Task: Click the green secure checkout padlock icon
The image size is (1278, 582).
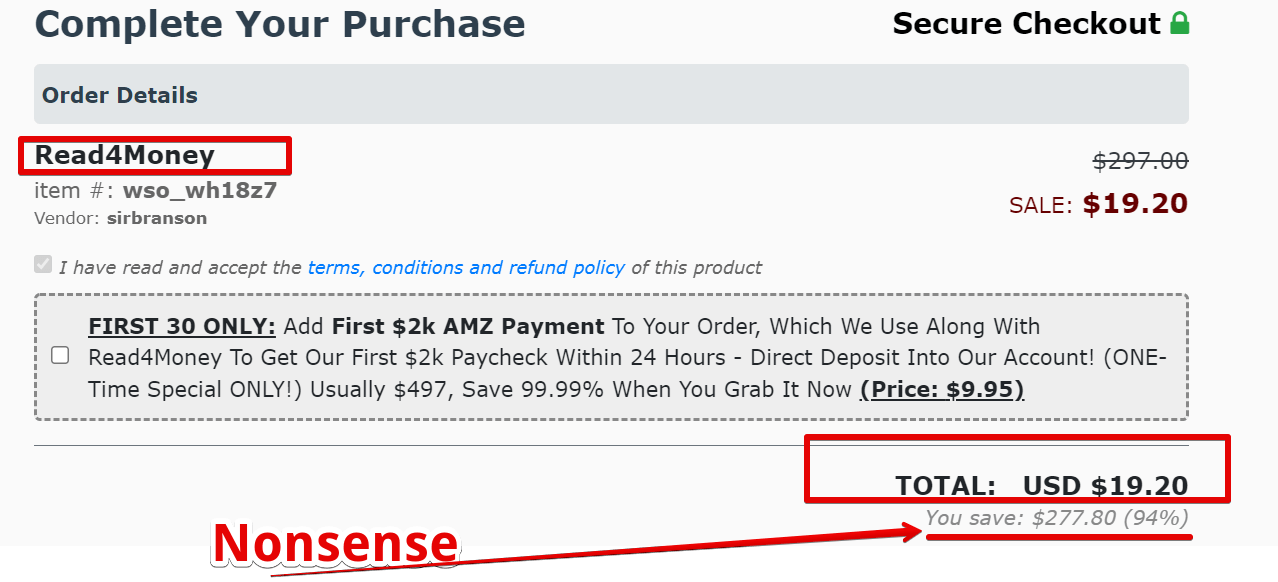Action: pos(1179,23)
